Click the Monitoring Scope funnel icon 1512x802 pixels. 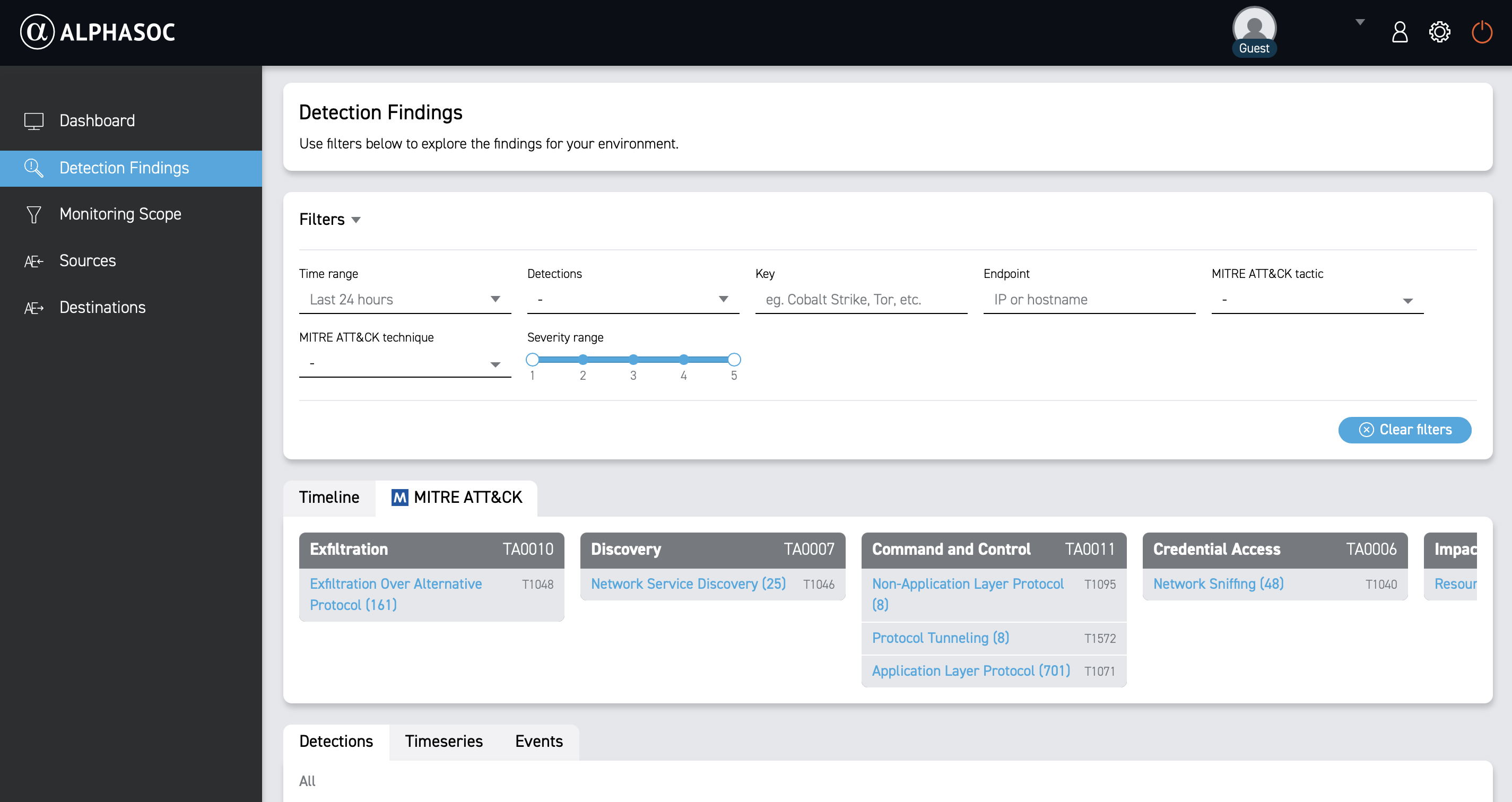[33, 214]
